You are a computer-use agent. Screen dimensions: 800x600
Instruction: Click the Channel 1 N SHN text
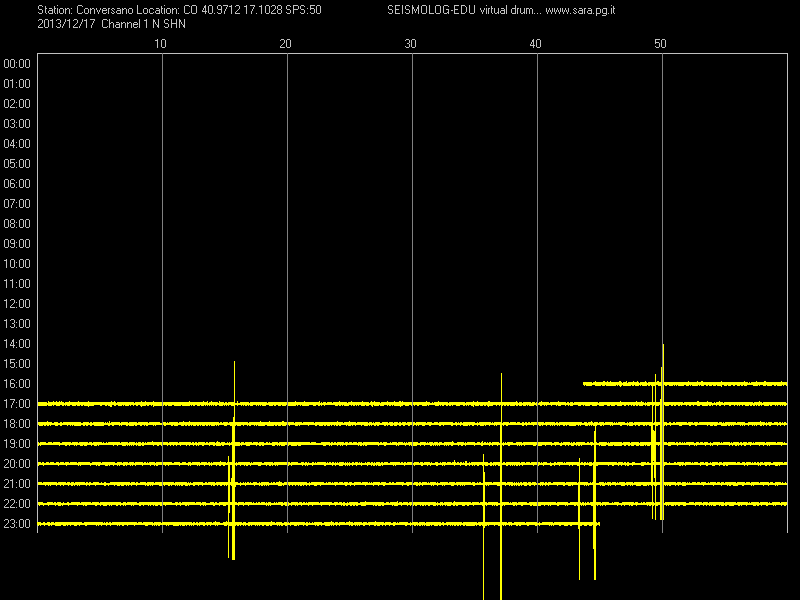click(143, 24)
